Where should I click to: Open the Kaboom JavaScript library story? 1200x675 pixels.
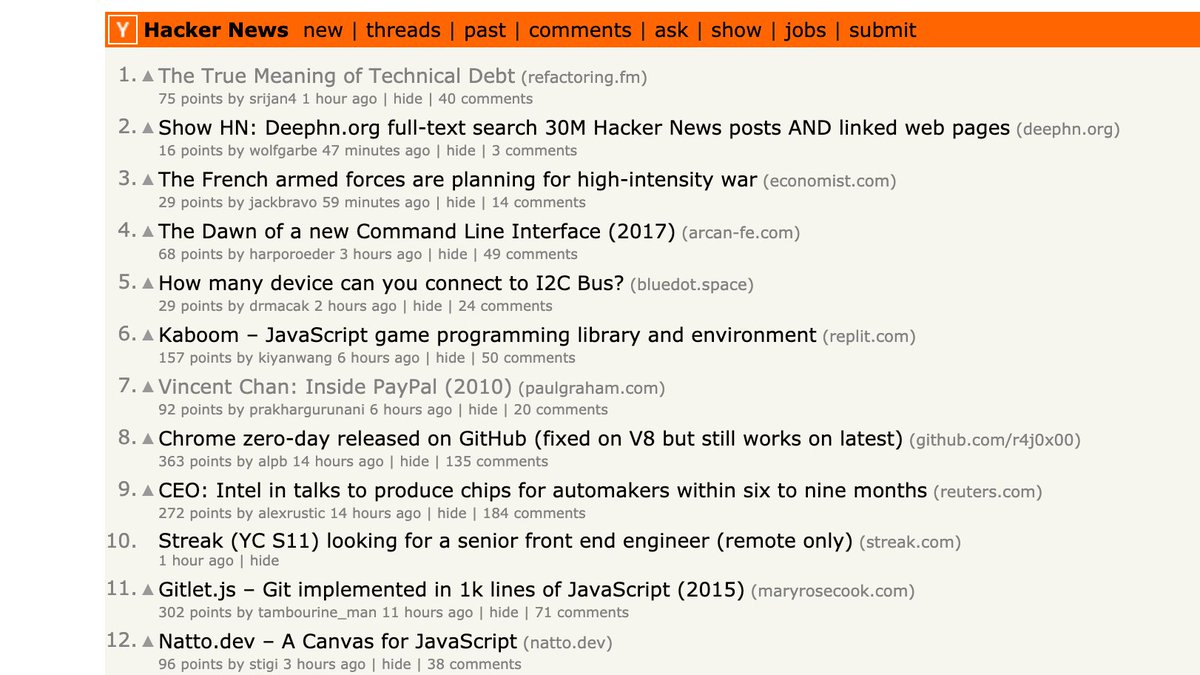(488, 335)
